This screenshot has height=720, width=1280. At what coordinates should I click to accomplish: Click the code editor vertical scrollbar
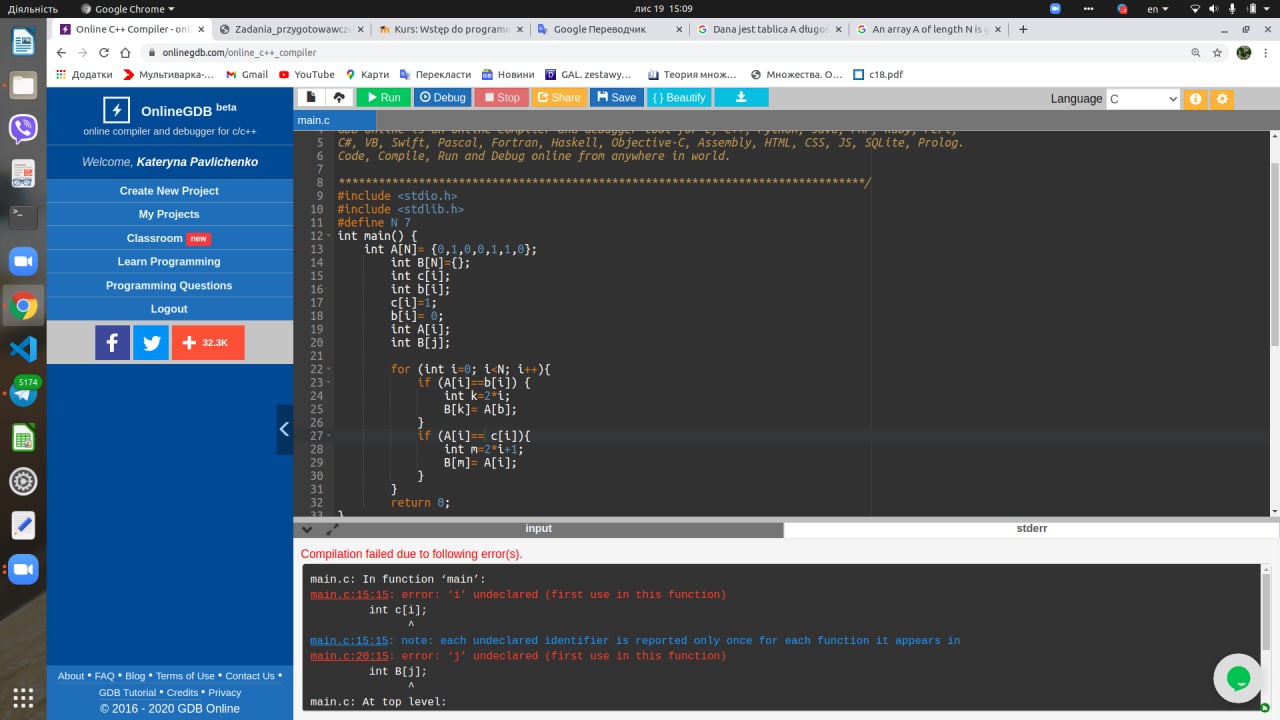pyautogui.click(x=1274, y=250)
